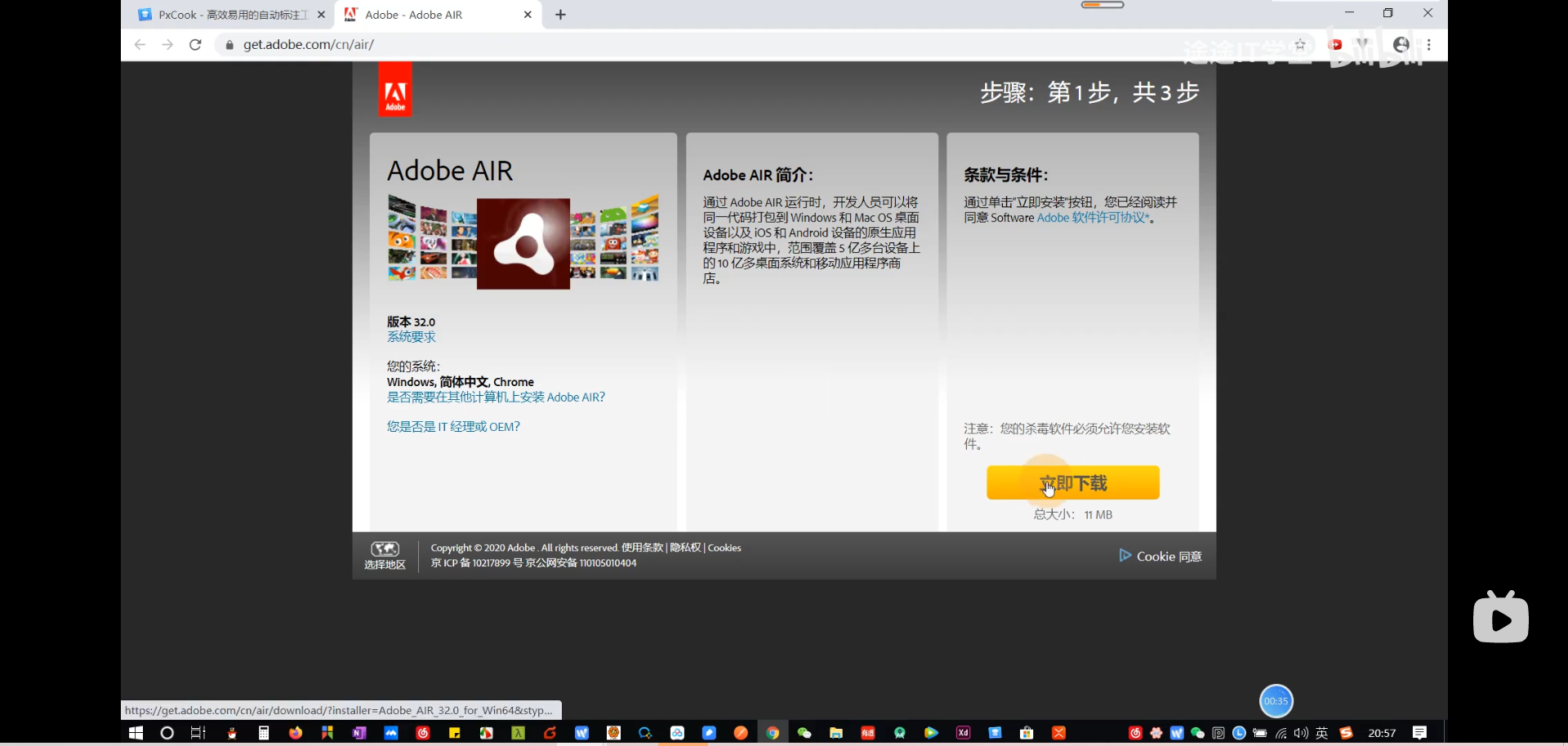Switch input language 英 indicator
The width and height of the screenshot is (1568, 746).
point(1322,733)
